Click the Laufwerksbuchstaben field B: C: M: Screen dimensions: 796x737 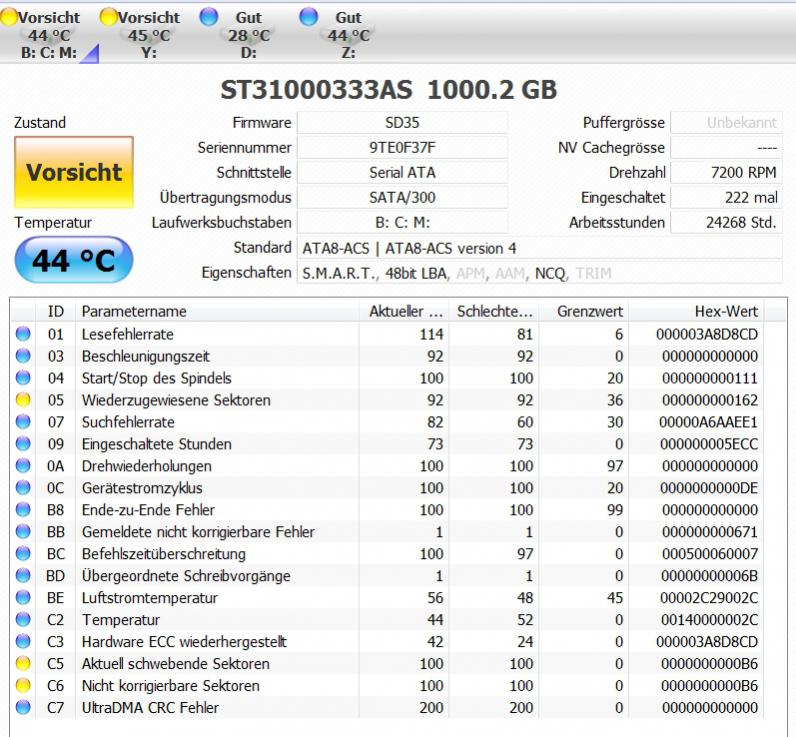(x=402, y=222)
